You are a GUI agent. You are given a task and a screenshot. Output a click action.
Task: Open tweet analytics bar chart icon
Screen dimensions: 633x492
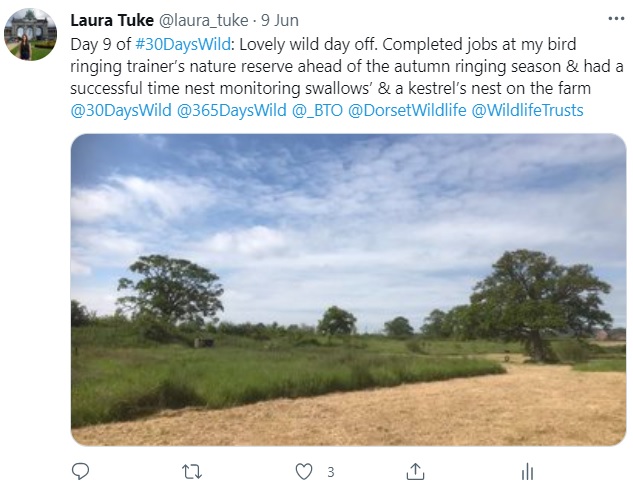(527, 471)
